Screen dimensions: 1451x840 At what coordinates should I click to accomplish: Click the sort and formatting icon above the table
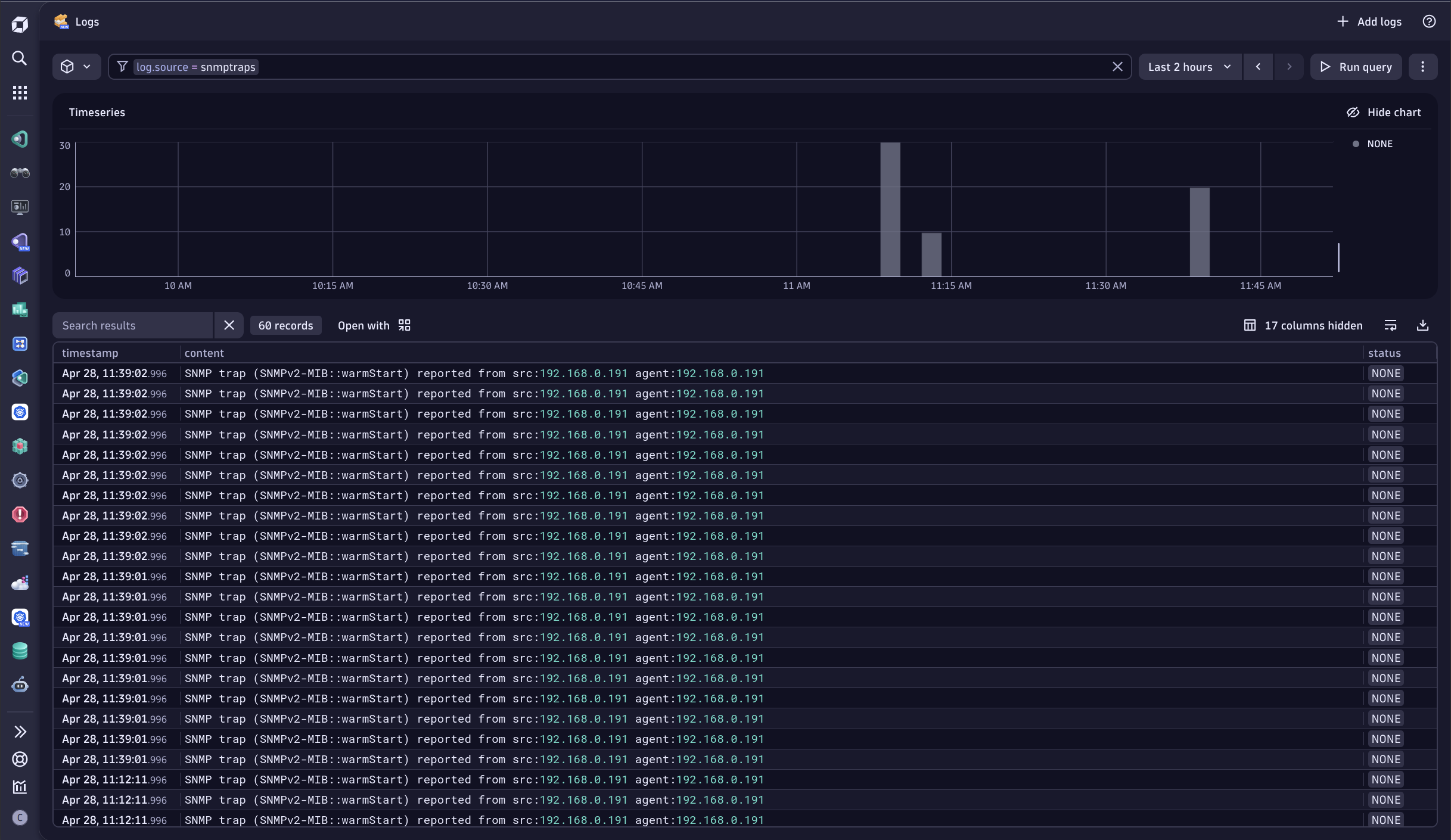pyautogui.click(x=1391, y=325)
